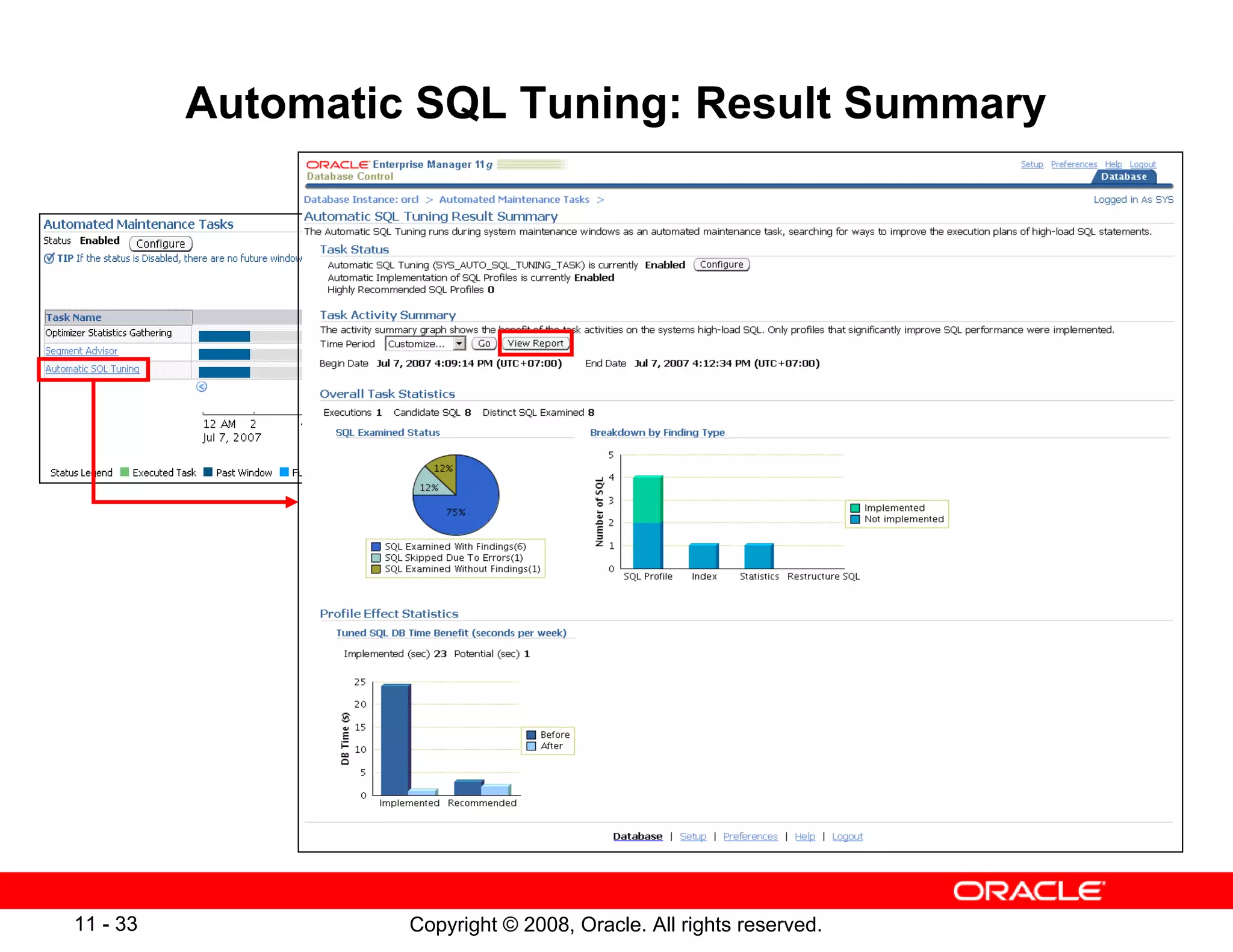Click the Implemented legend swatch in bar chart
This screenshot has width=1233, height=952.
coord(854,508)
